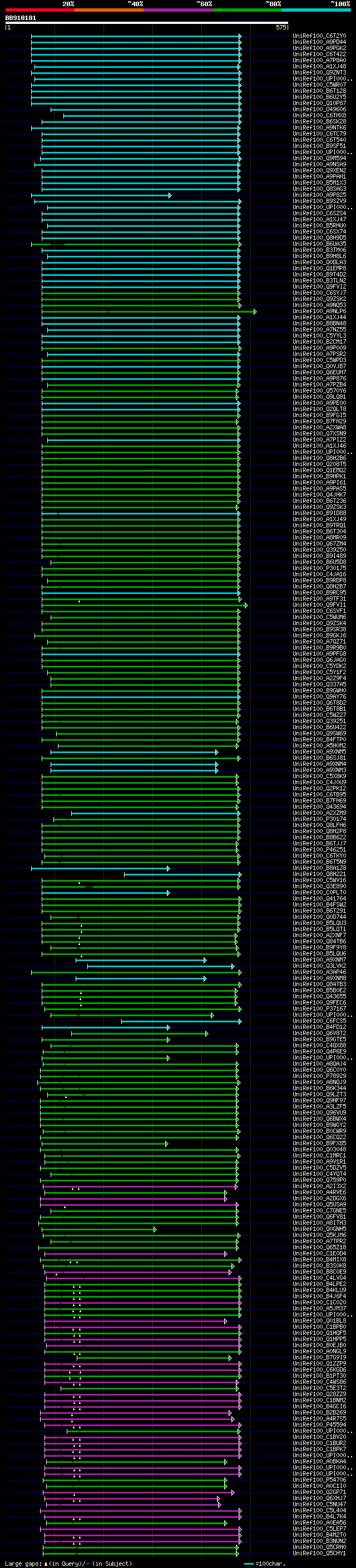Select the UniRef100_P37167 row label
The image size is (356, 1568).
319,1008
